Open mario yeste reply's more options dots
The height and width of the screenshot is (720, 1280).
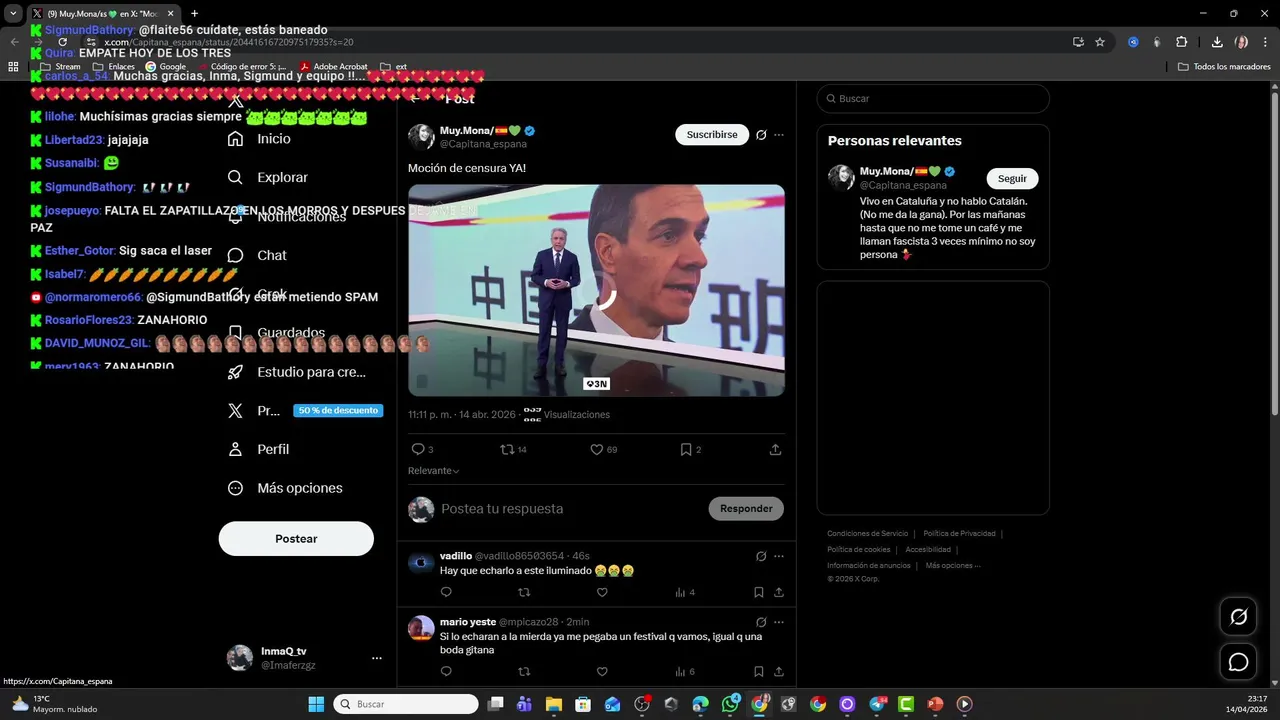[x=779, y=622]
